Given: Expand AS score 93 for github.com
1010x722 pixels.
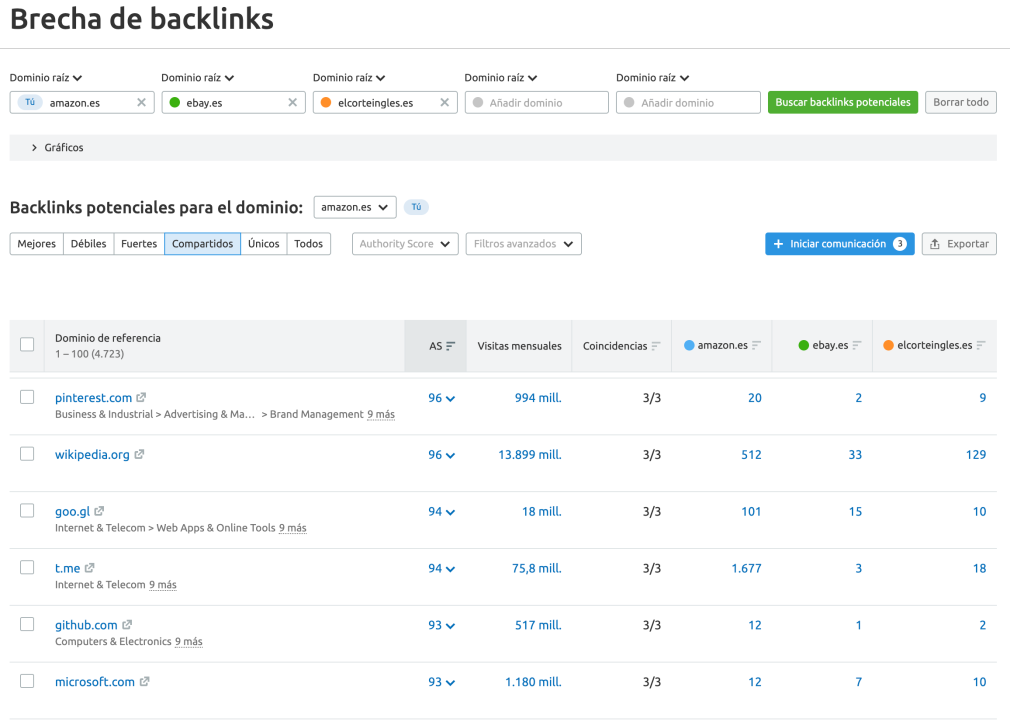Looking at the screenshot, I should click(x=442, y=625).
